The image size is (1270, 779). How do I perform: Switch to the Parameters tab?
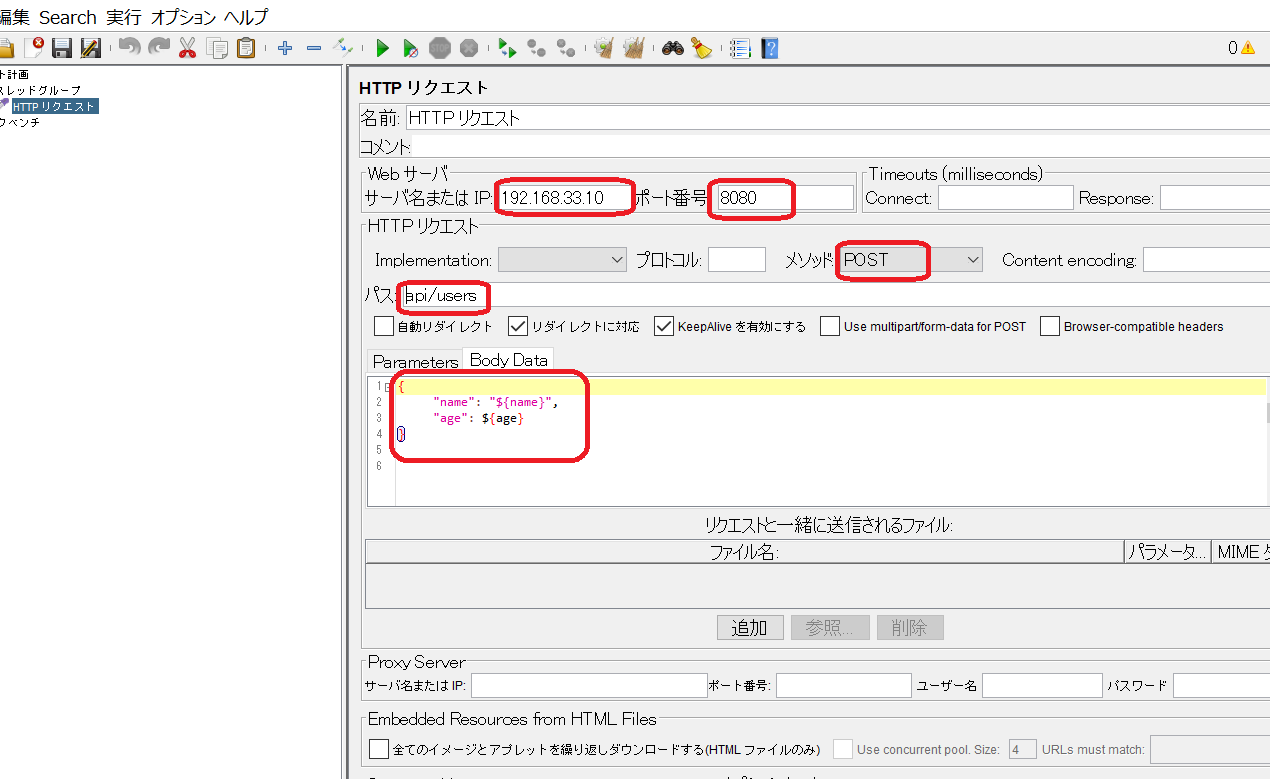pyautogui.click(x=415, y=362)
